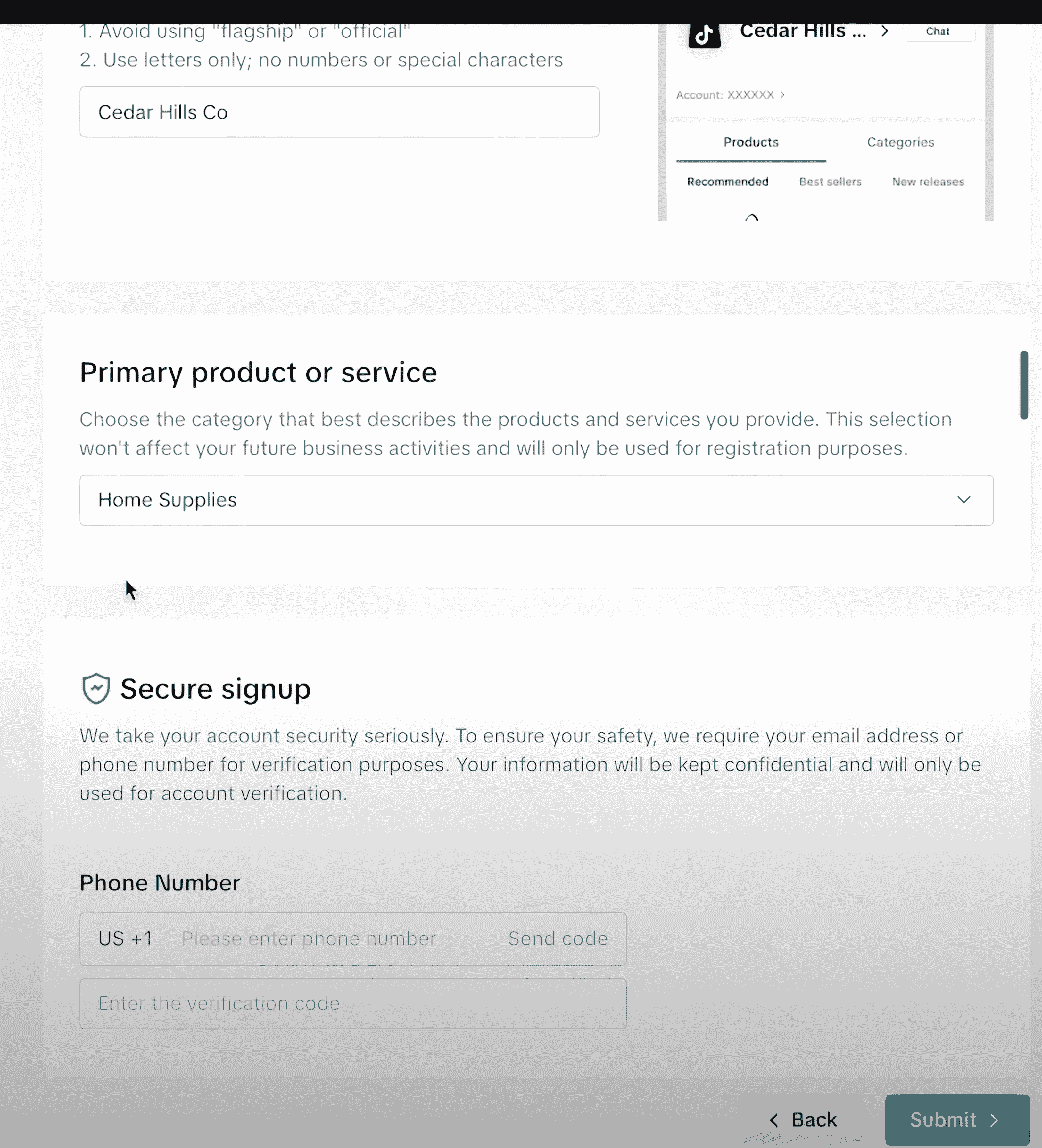Click the Back navigation button

pos(800,1119)
